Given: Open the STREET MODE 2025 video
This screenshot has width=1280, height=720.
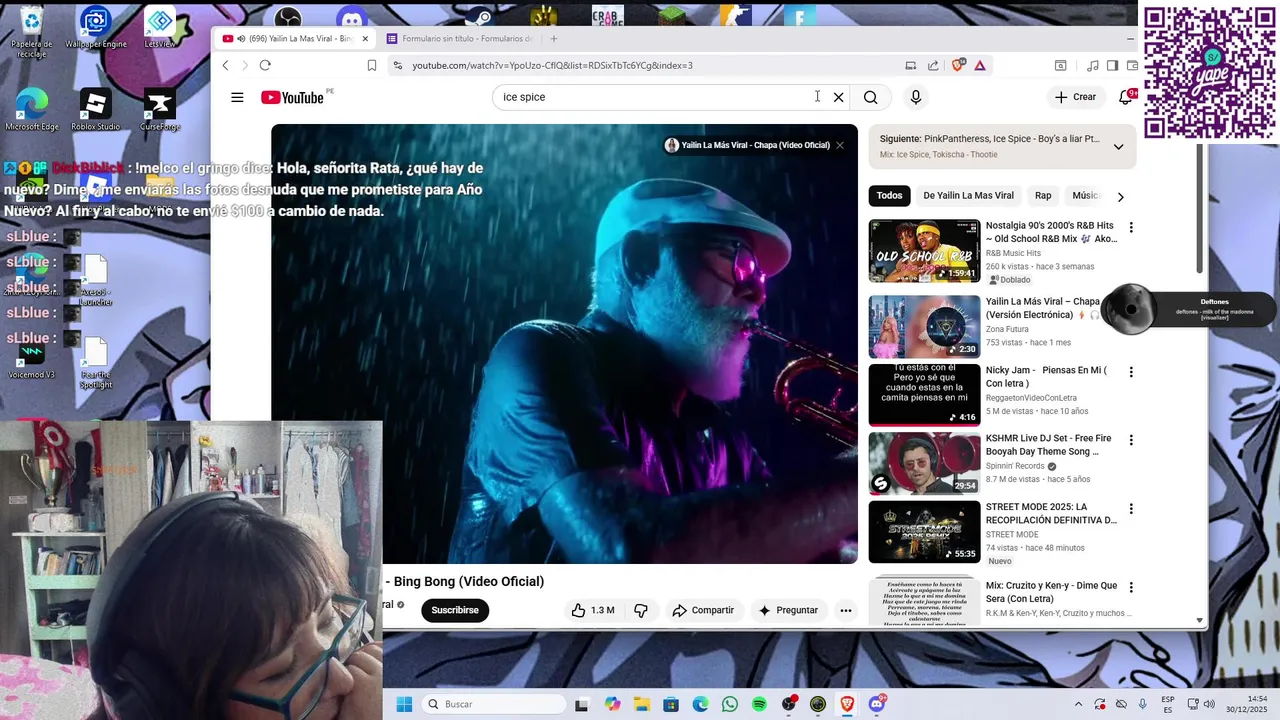Looking at the screenshot, I should [924, 532].
